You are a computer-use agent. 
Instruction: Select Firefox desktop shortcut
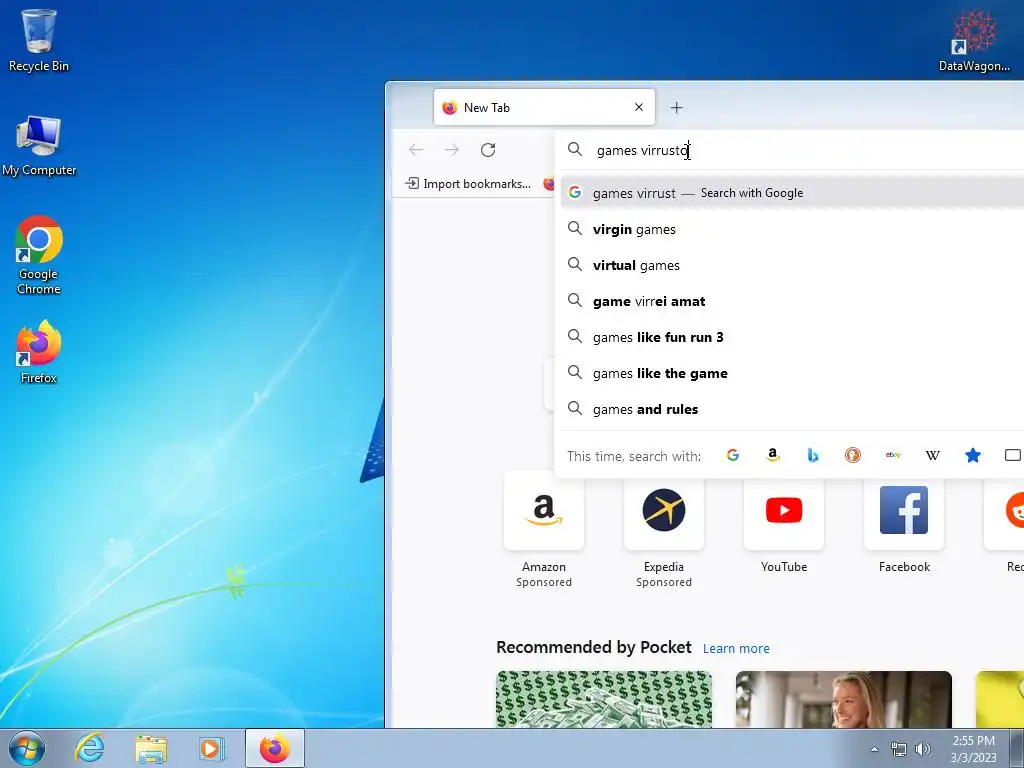(x=39, y=352)
